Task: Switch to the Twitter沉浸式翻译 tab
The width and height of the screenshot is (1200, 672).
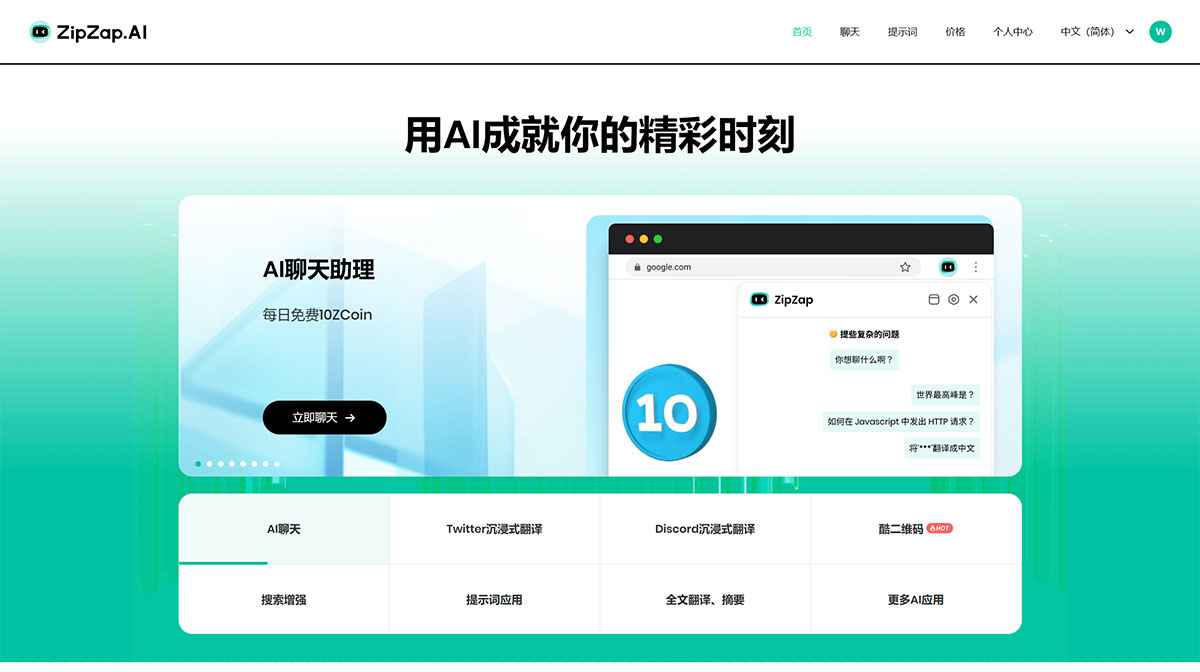Action: pos(494,528)
